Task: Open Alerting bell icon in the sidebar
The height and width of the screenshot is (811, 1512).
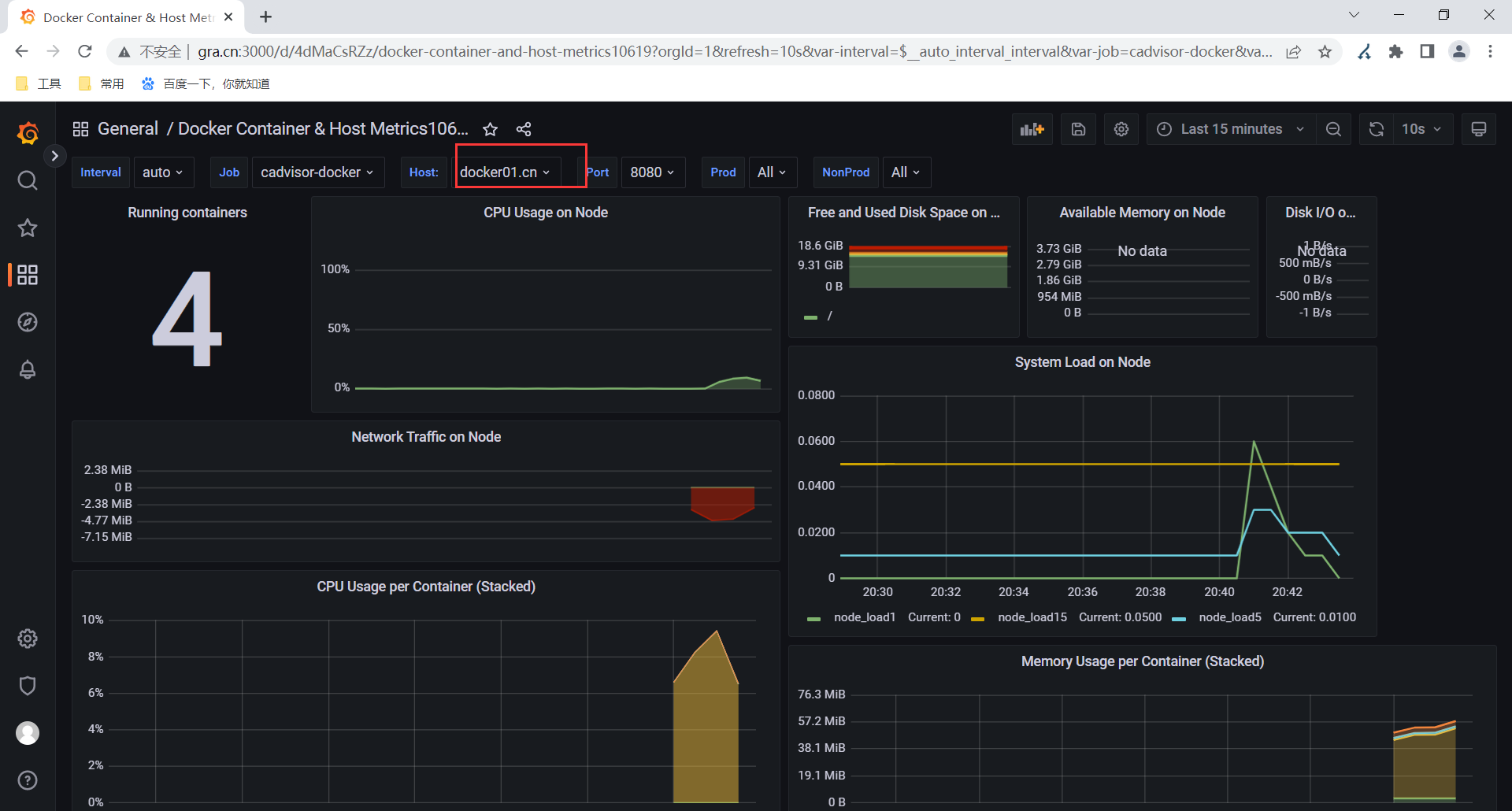Action: (28, 369)
